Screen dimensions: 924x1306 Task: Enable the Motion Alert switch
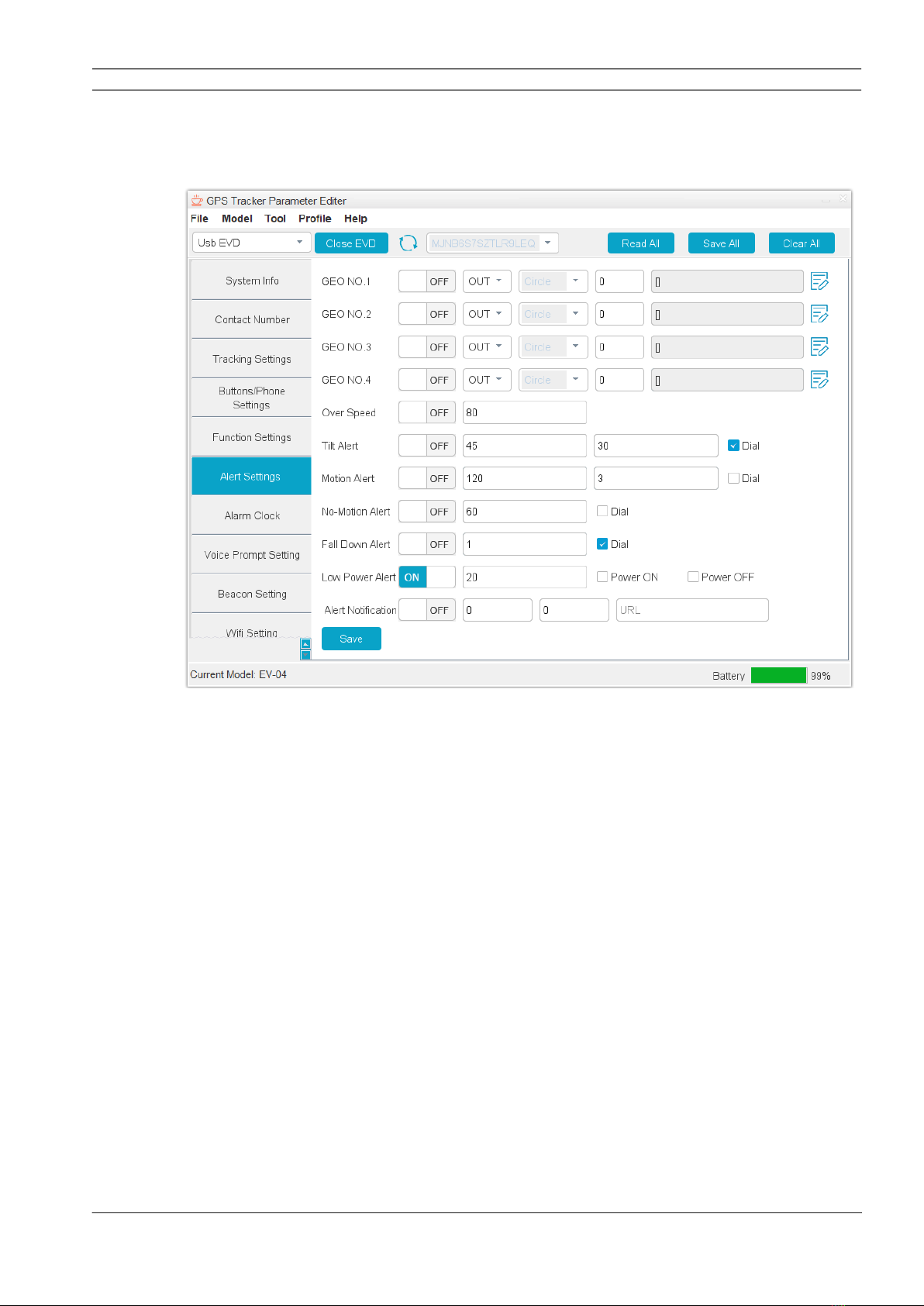pyautogui.click(x=427, y=478)
